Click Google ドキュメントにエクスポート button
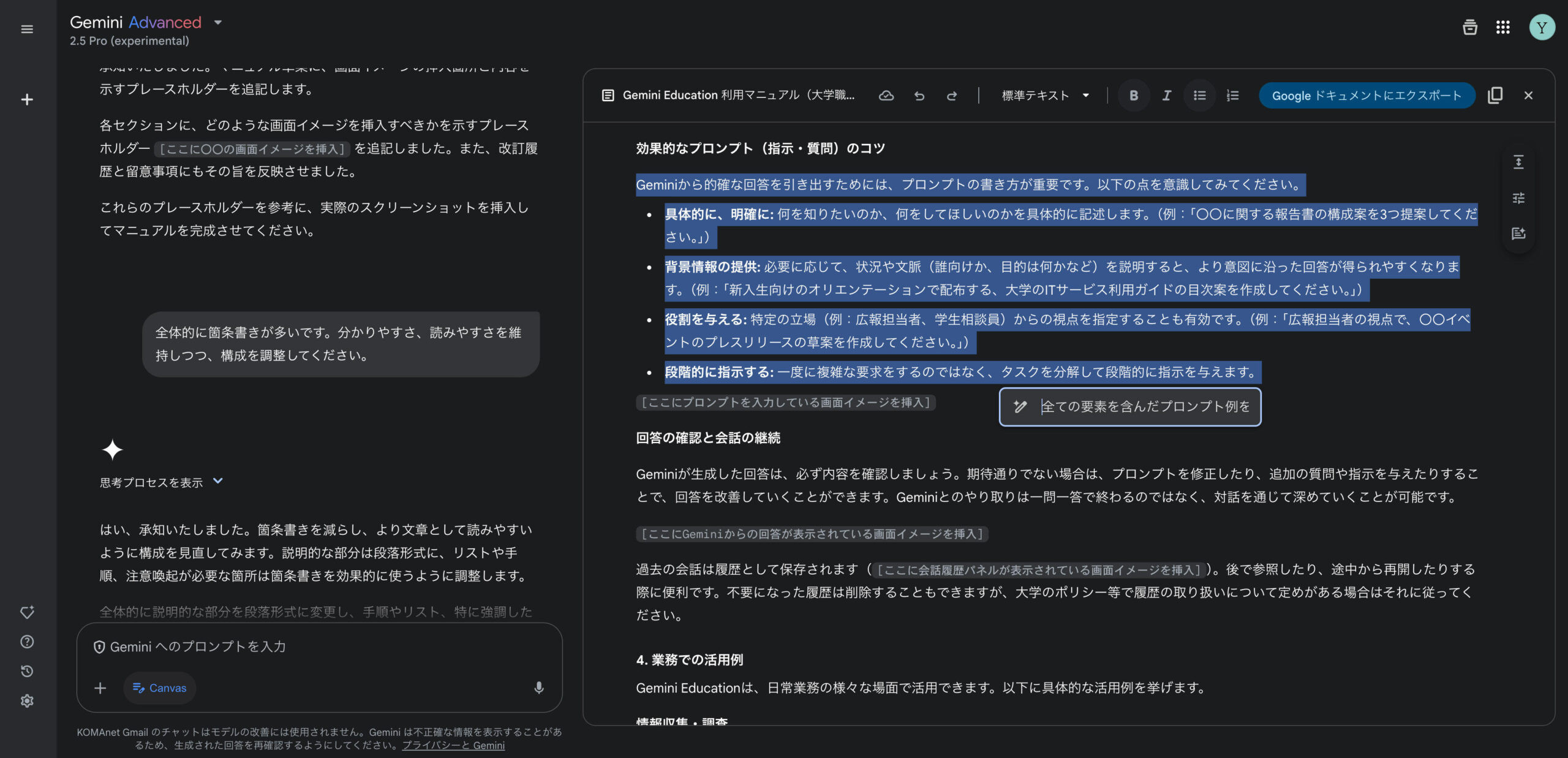 pos(1366,96)
